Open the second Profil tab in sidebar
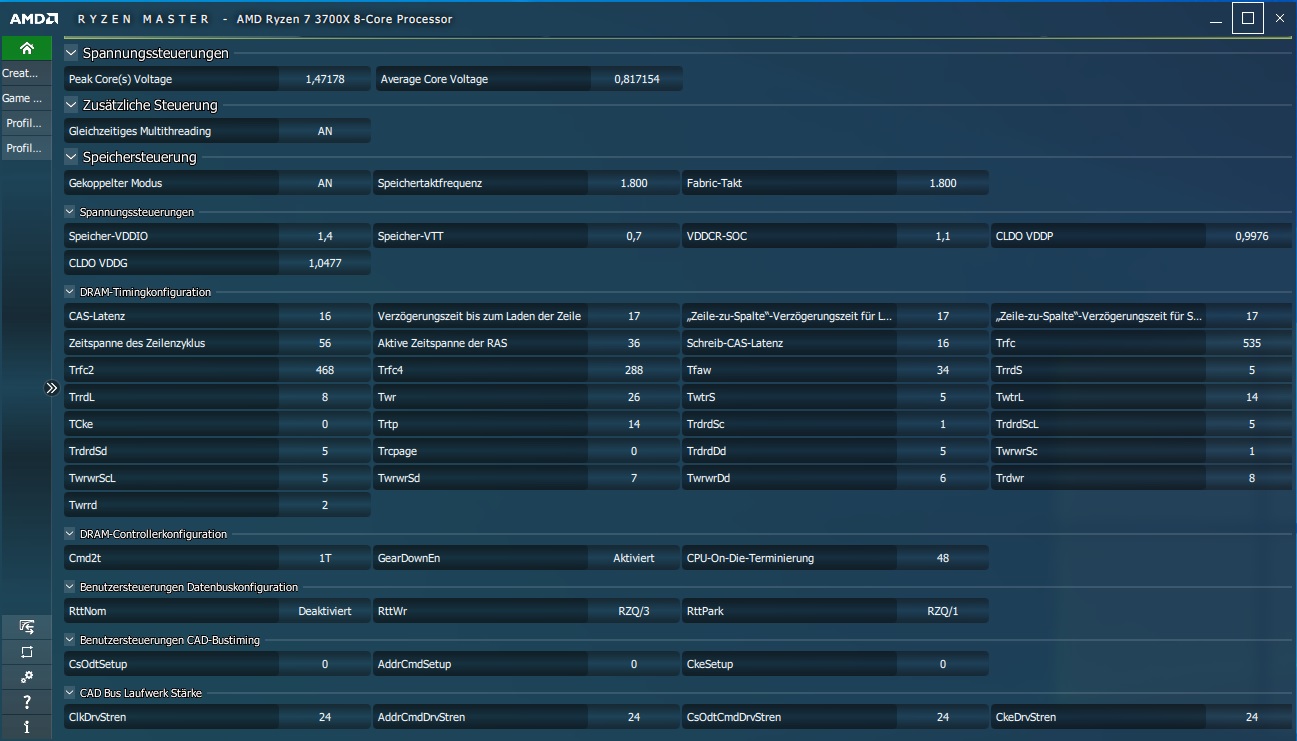This screenshot has width=1297, height=741. coord(26,148)
